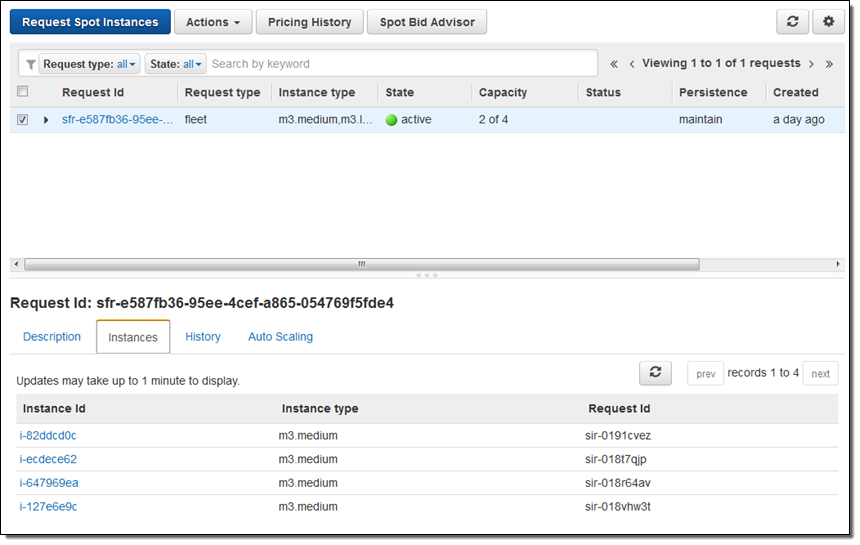Go to next page of requests
This screenshot has width=860, height=545.
(x=811, y=64)
